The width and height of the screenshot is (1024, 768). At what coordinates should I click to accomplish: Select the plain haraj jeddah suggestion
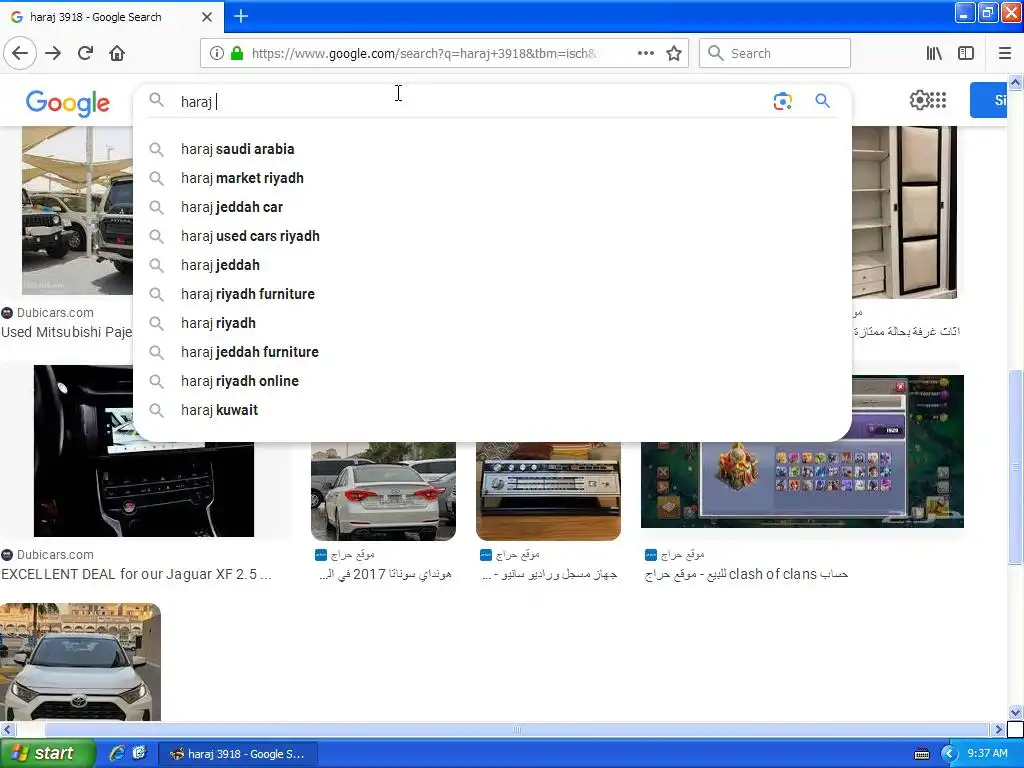[x=492, y=265]
